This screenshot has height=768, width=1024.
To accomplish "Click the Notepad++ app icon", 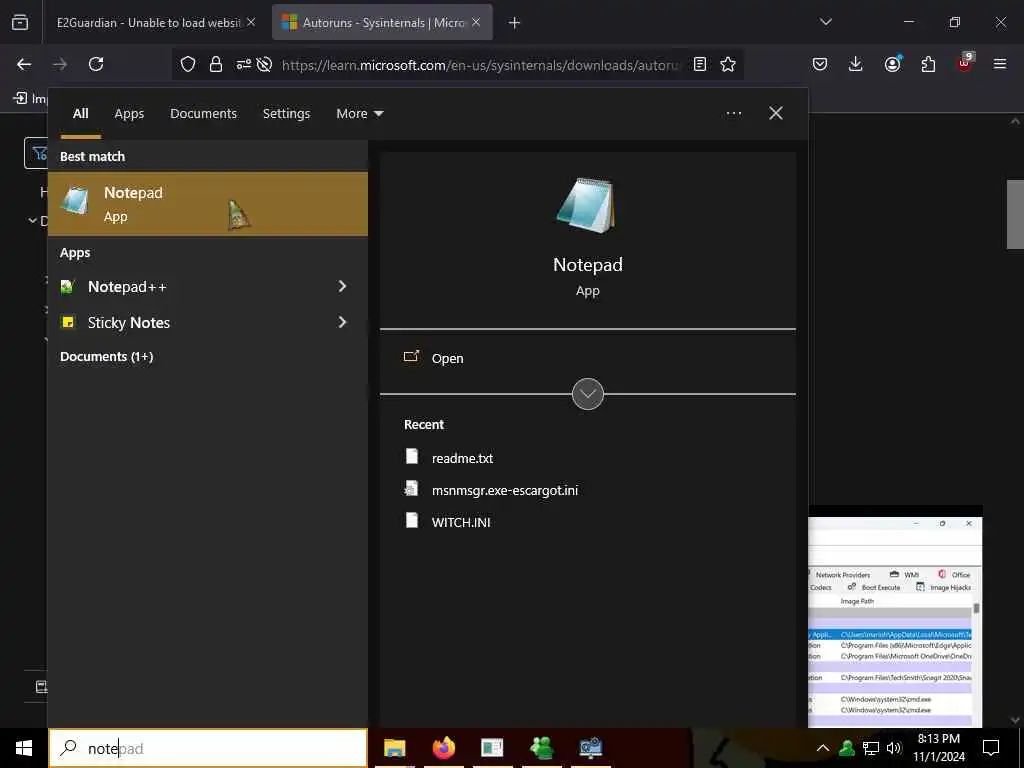I will (67, 287).
